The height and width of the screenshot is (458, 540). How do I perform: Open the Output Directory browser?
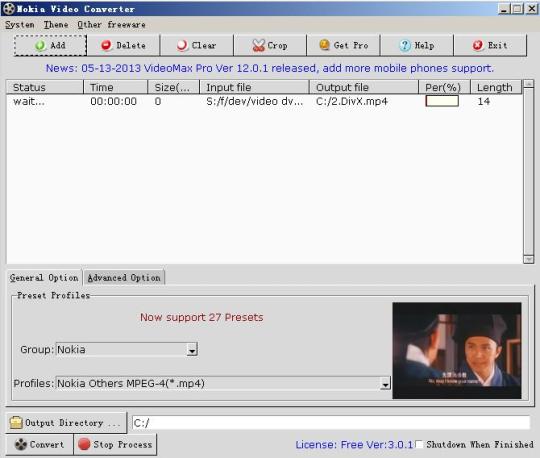(66, 423)
